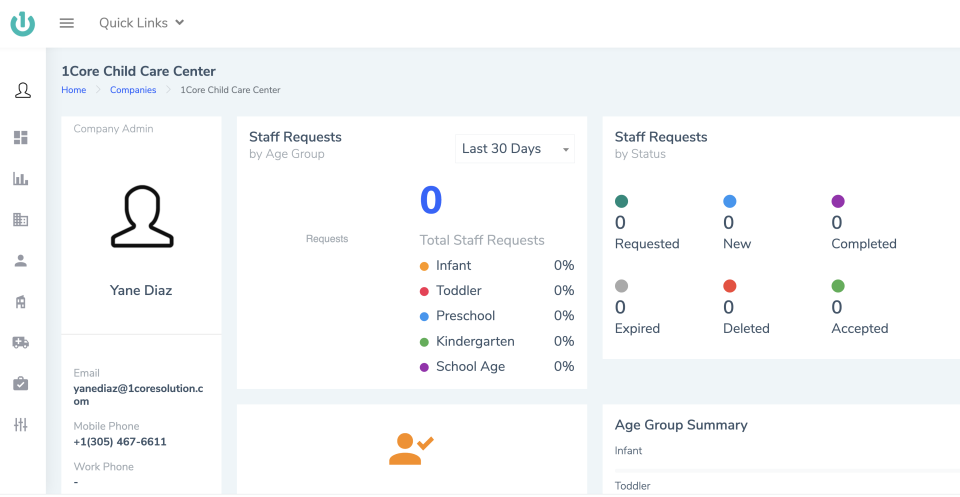Open the sliders settings sidebar icon
The image size is (960, 497).
click(x=21, y=425)
